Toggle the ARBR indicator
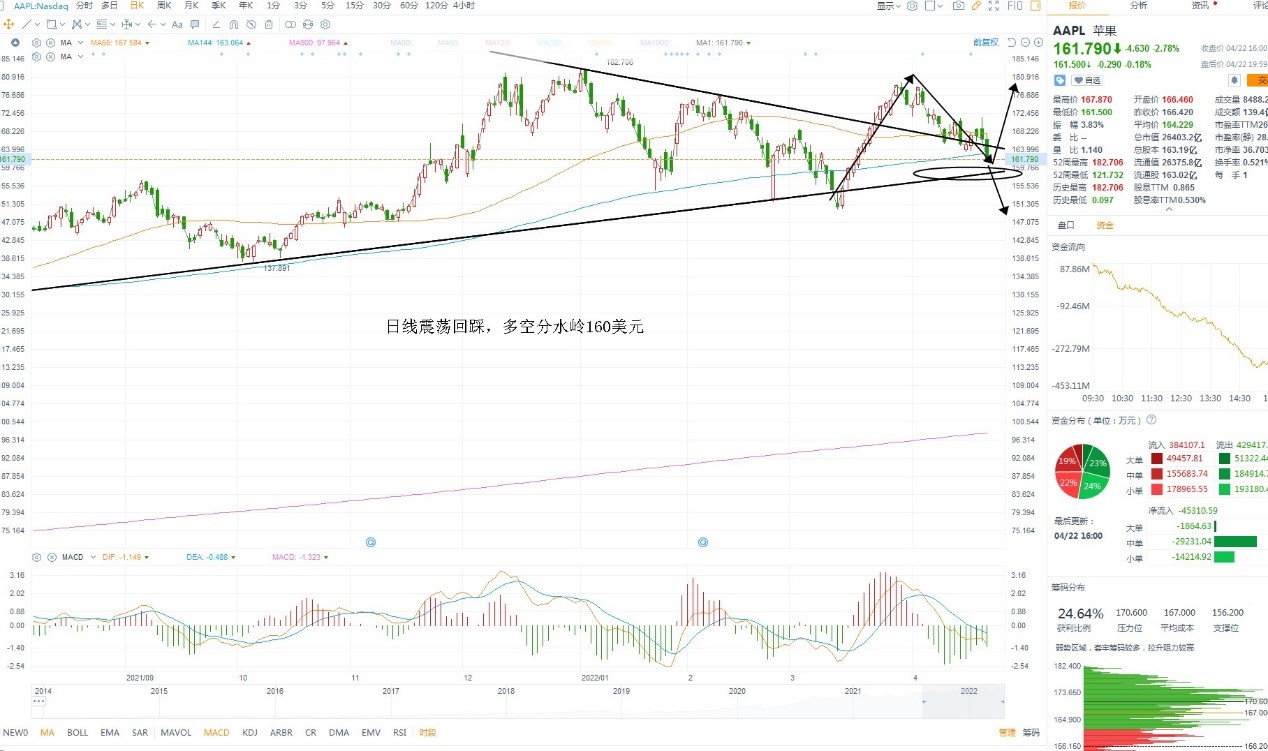 tap(281, 733)
